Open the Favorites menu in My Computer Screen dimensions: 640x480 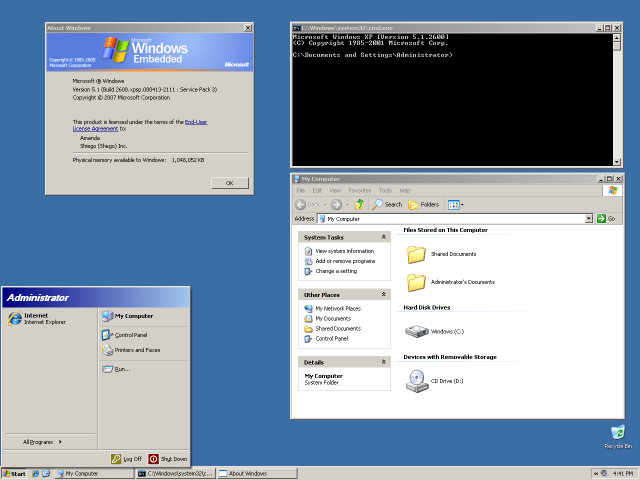click(x=360, y=191)
